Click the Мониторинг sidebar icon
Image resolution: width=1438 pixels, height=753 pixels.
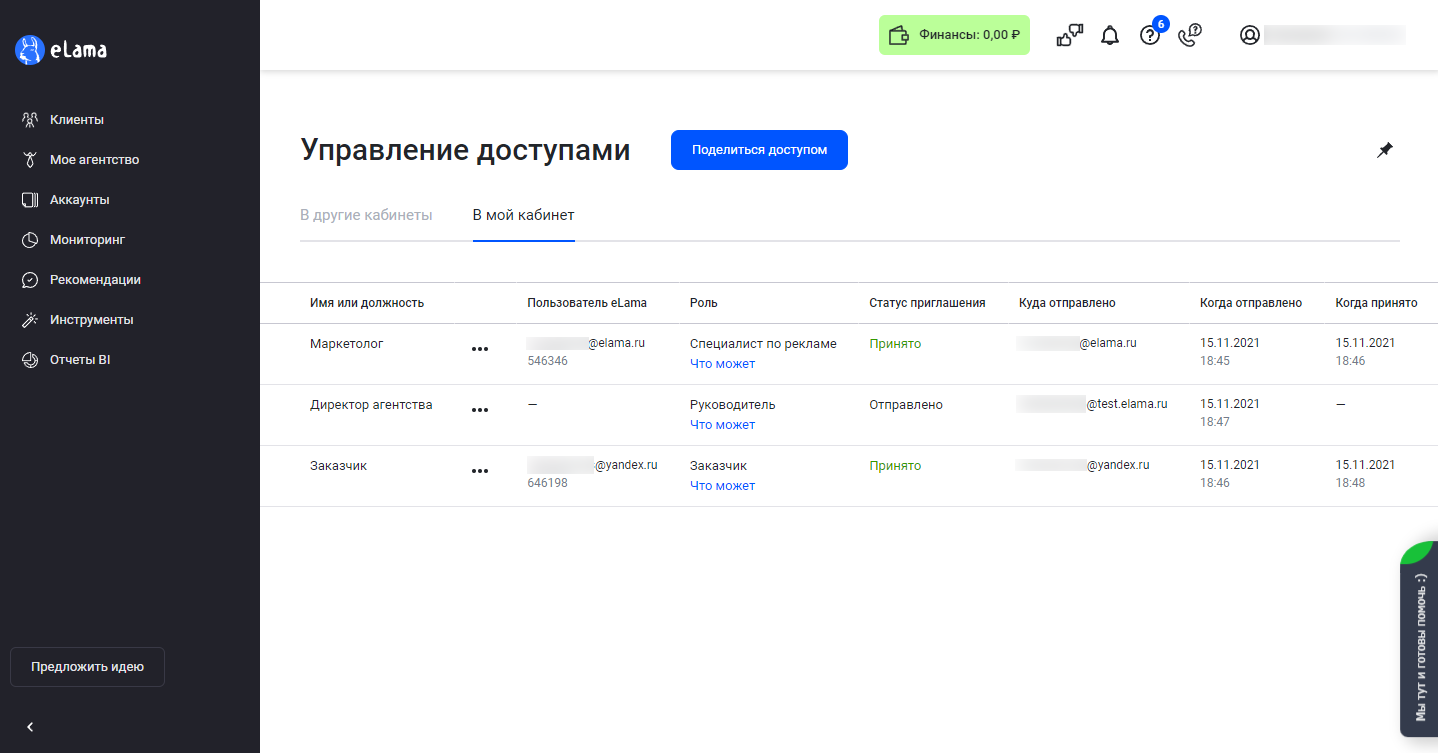[x=30, y=240]
